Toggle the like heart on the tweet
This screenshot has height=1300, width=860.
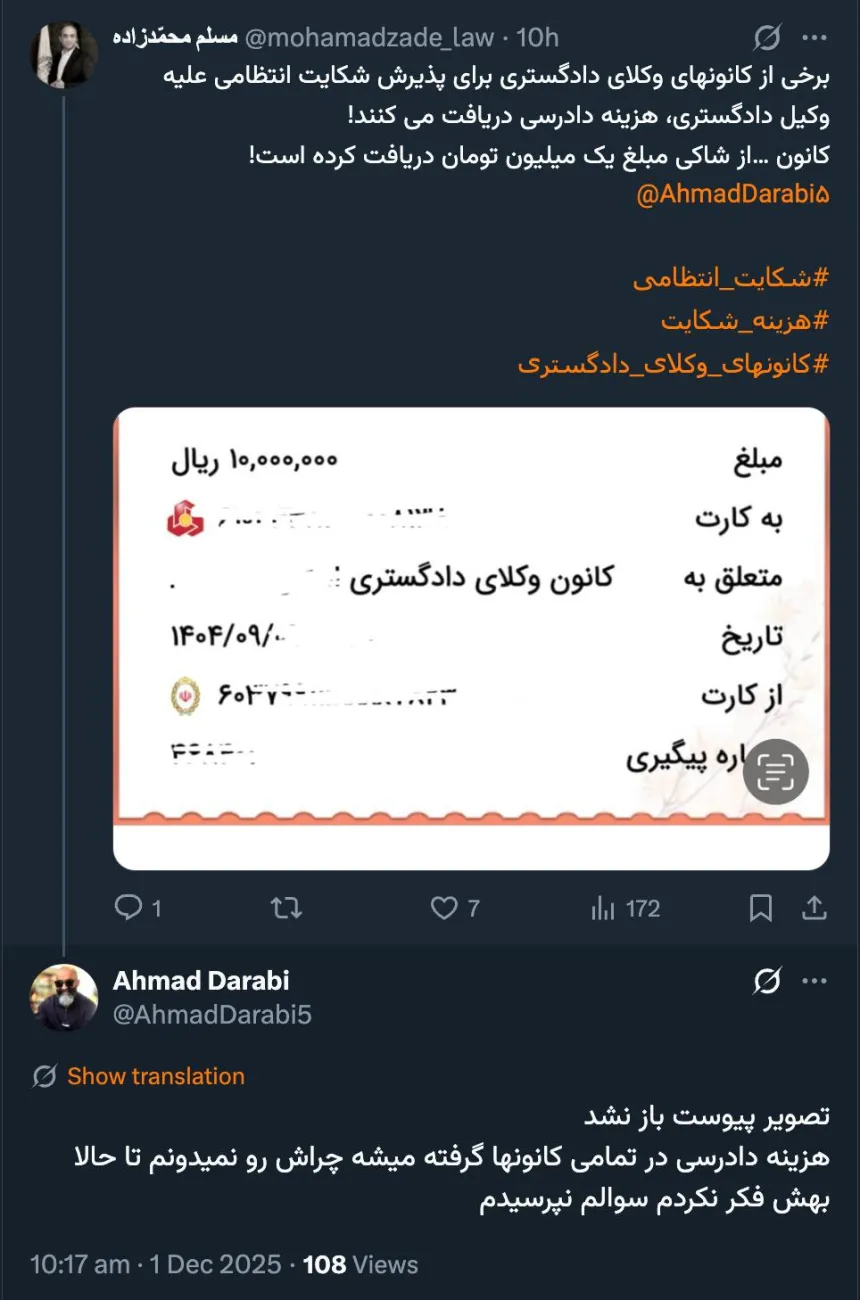442,908
